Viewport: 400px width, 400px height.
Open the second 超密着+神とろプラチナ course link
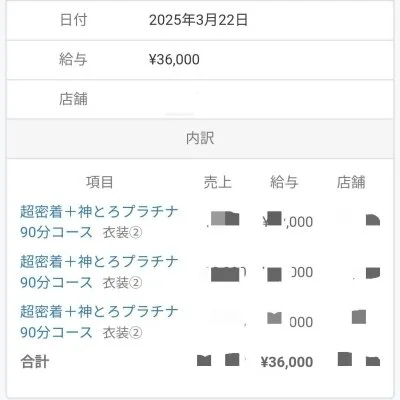(99, 272)
